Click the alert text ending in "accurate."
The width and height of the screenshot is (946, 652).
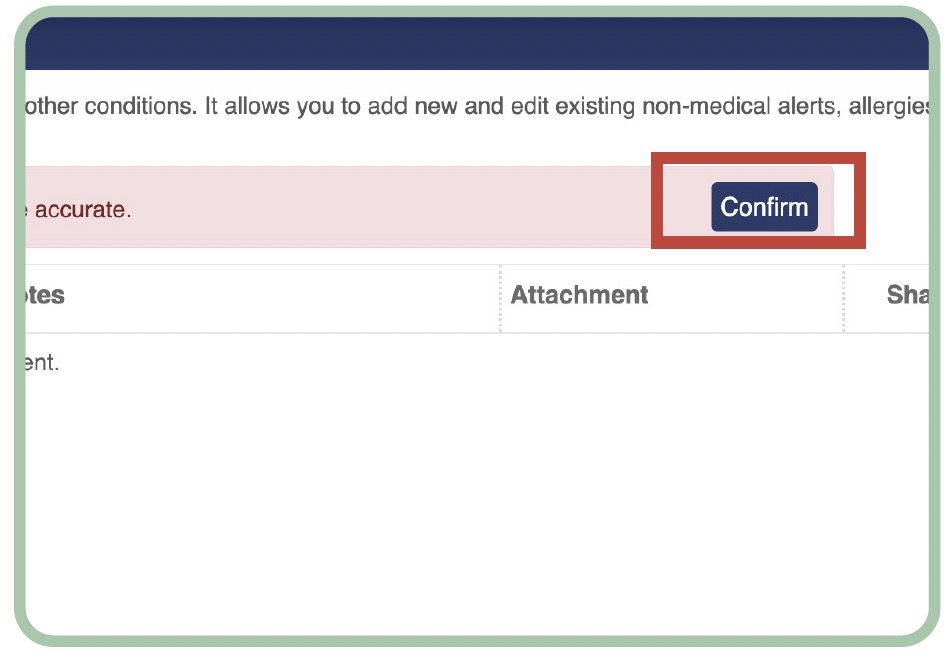82,210
